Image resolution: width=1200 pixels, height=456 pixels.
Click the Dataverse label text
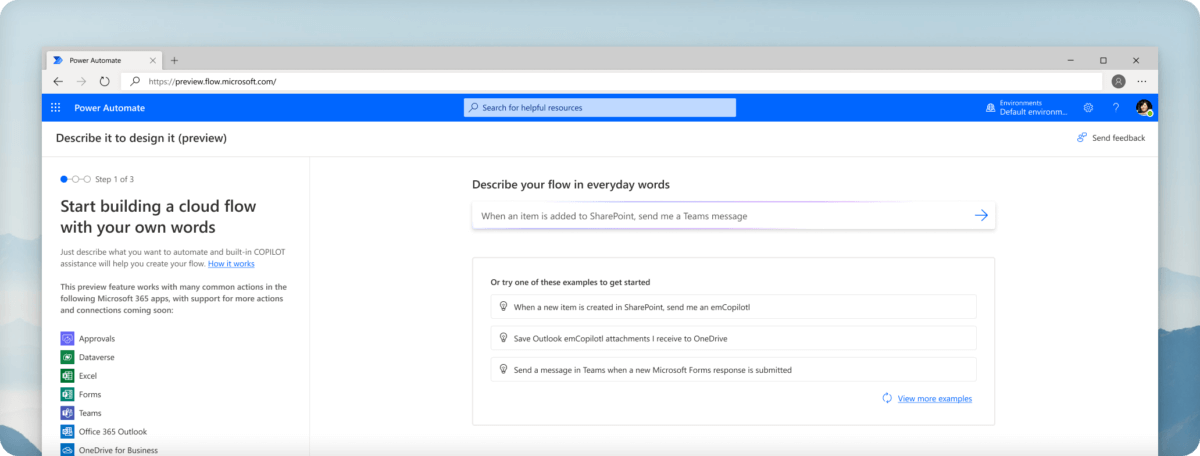[x=97, y=357]
